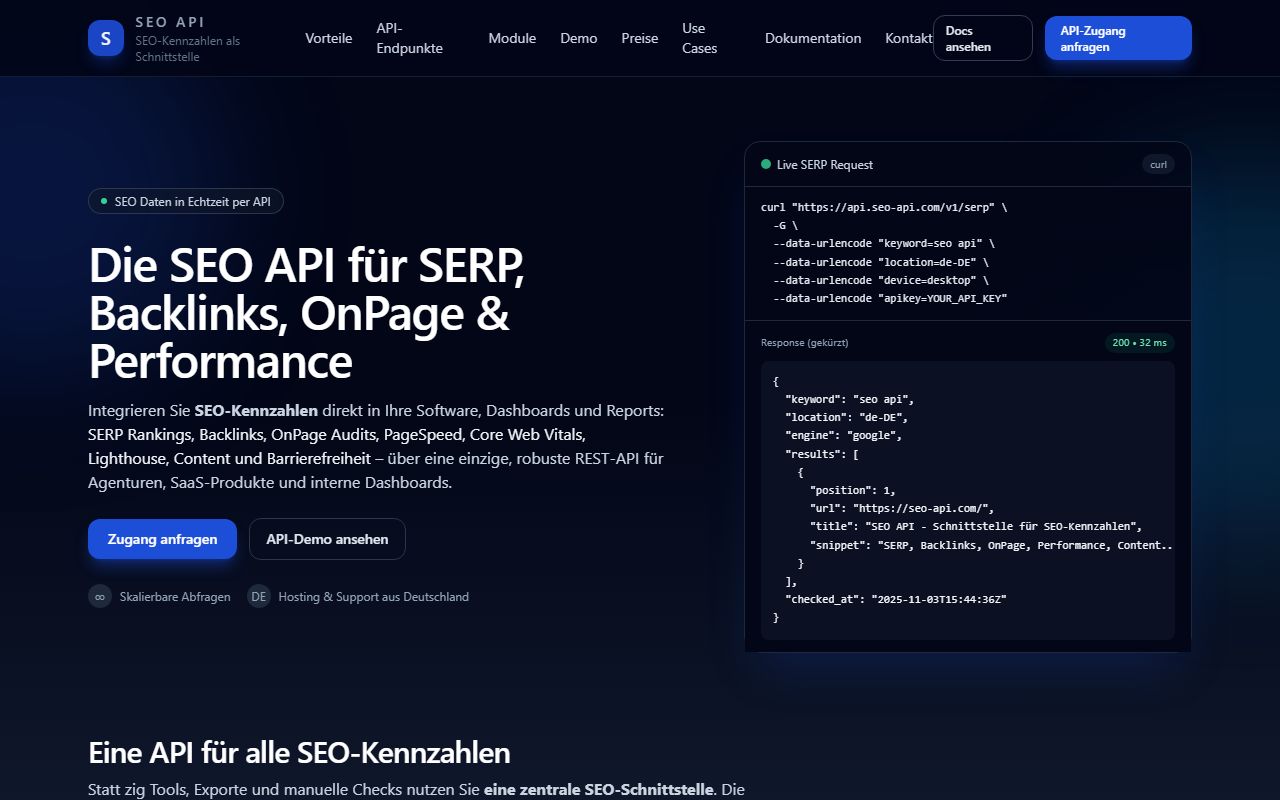1280x800 pixels.
Task: Click the "position": 1 response line
Action: click(x=853, y=490)
